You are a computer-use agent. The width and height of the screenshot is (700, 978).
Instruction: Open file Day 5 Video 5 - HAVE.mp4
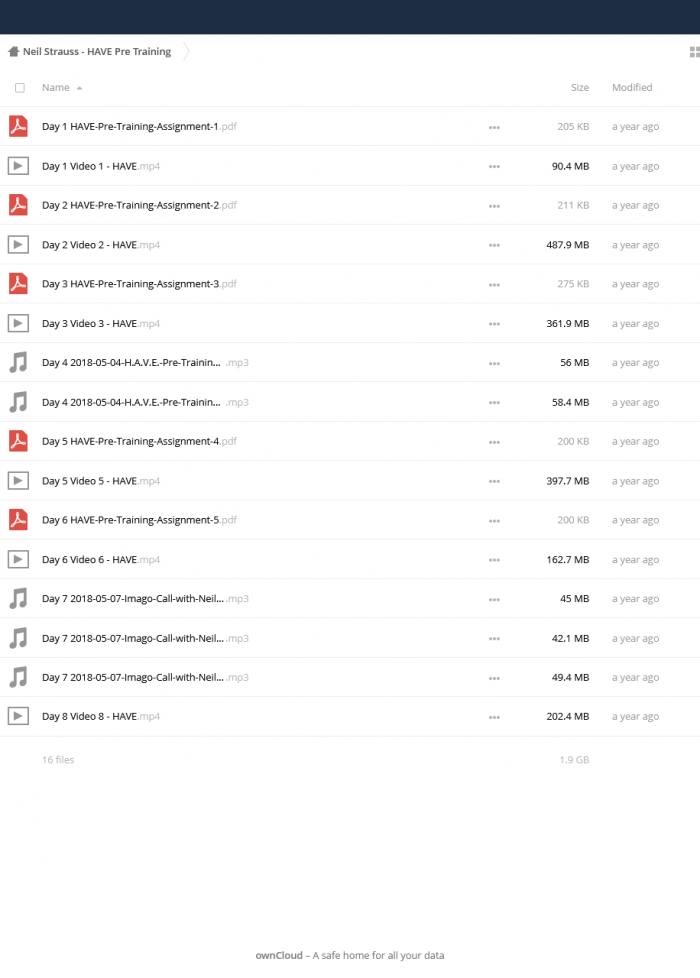click(x=101, y=481)
